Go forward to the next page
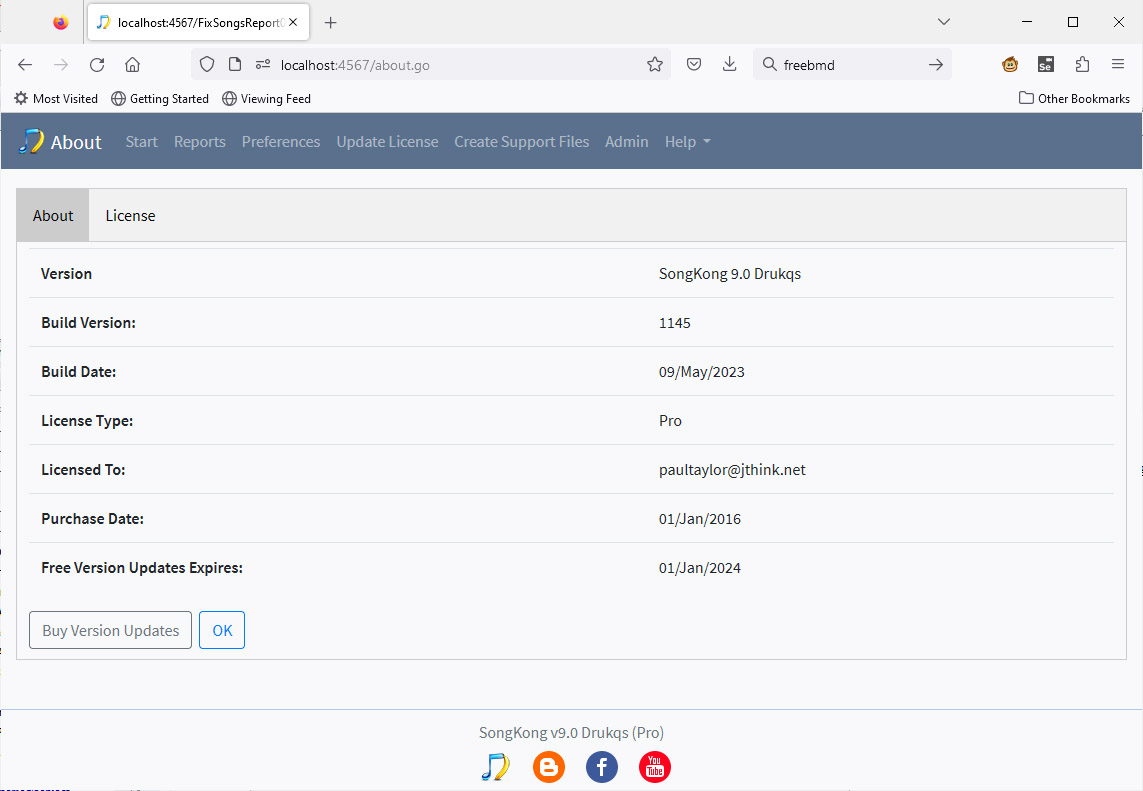Viewport: 1143px width, 791px height. [61, 65]
